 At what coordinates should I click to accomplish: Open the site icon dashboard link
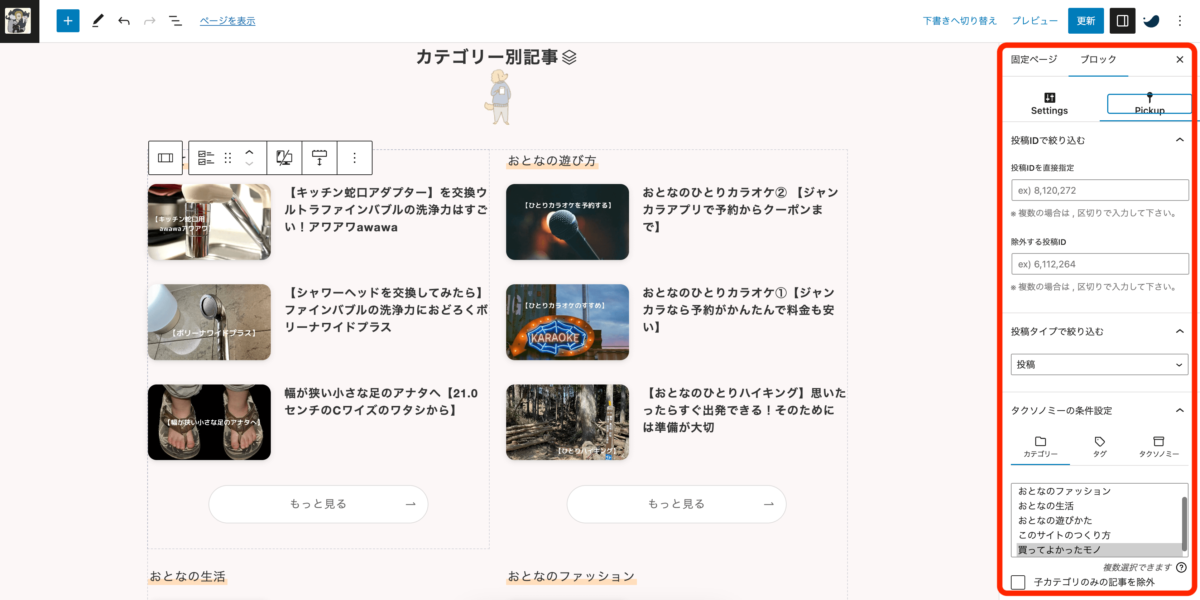click(19, 20)
